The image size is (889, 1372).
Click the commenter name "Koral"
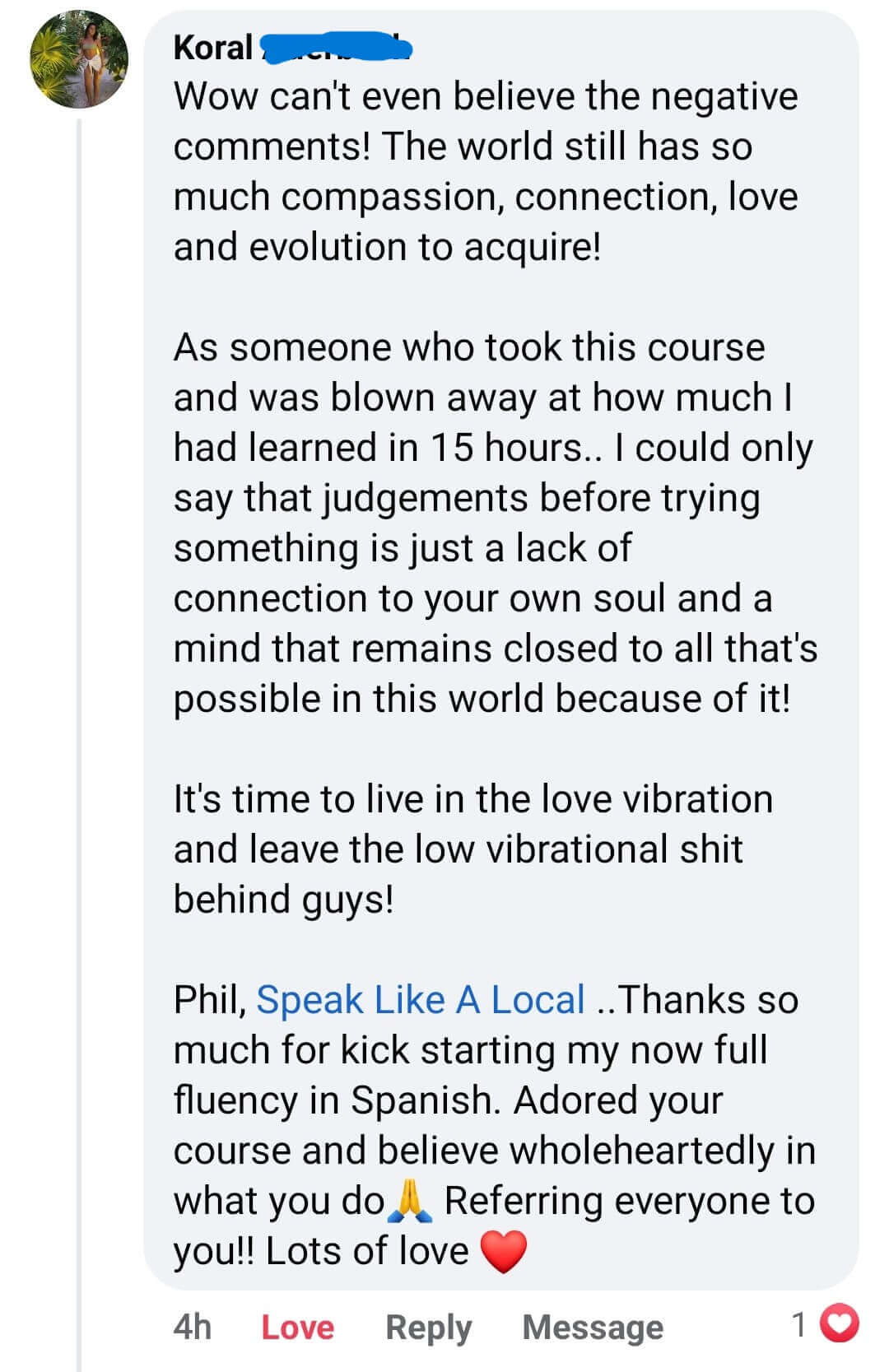pos(212,48)
